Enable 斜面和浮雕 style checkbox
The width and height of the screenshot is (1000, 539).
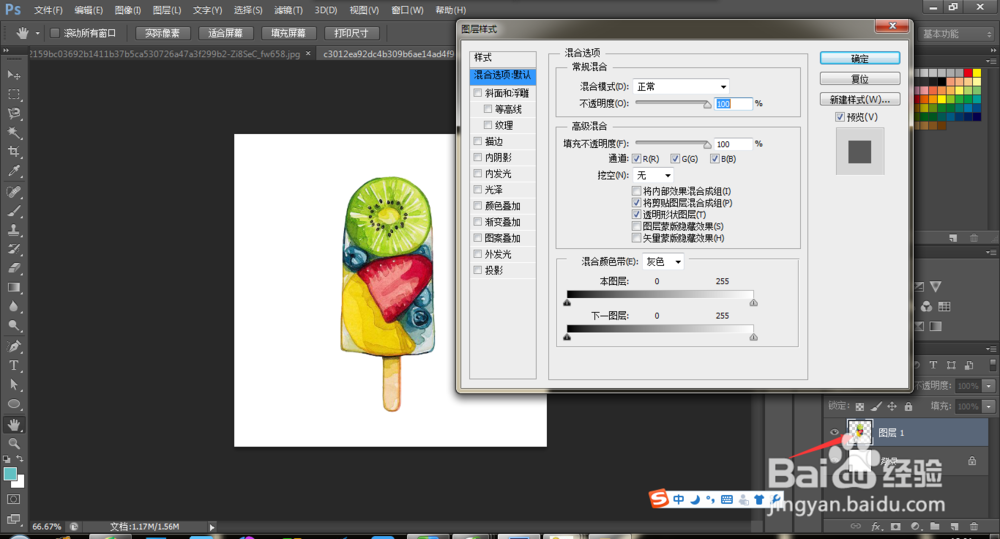pos(478,93)
